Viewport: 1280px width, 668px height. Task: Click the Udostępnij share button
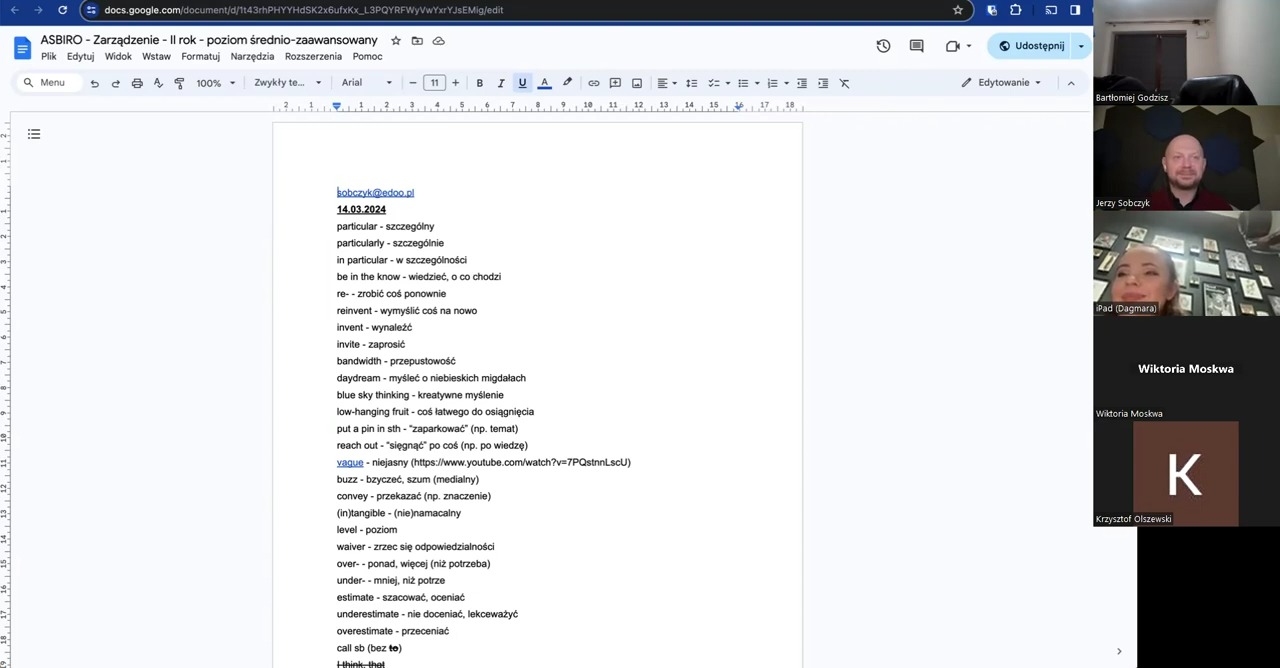pyautogui.click(x=1031, y=46)
